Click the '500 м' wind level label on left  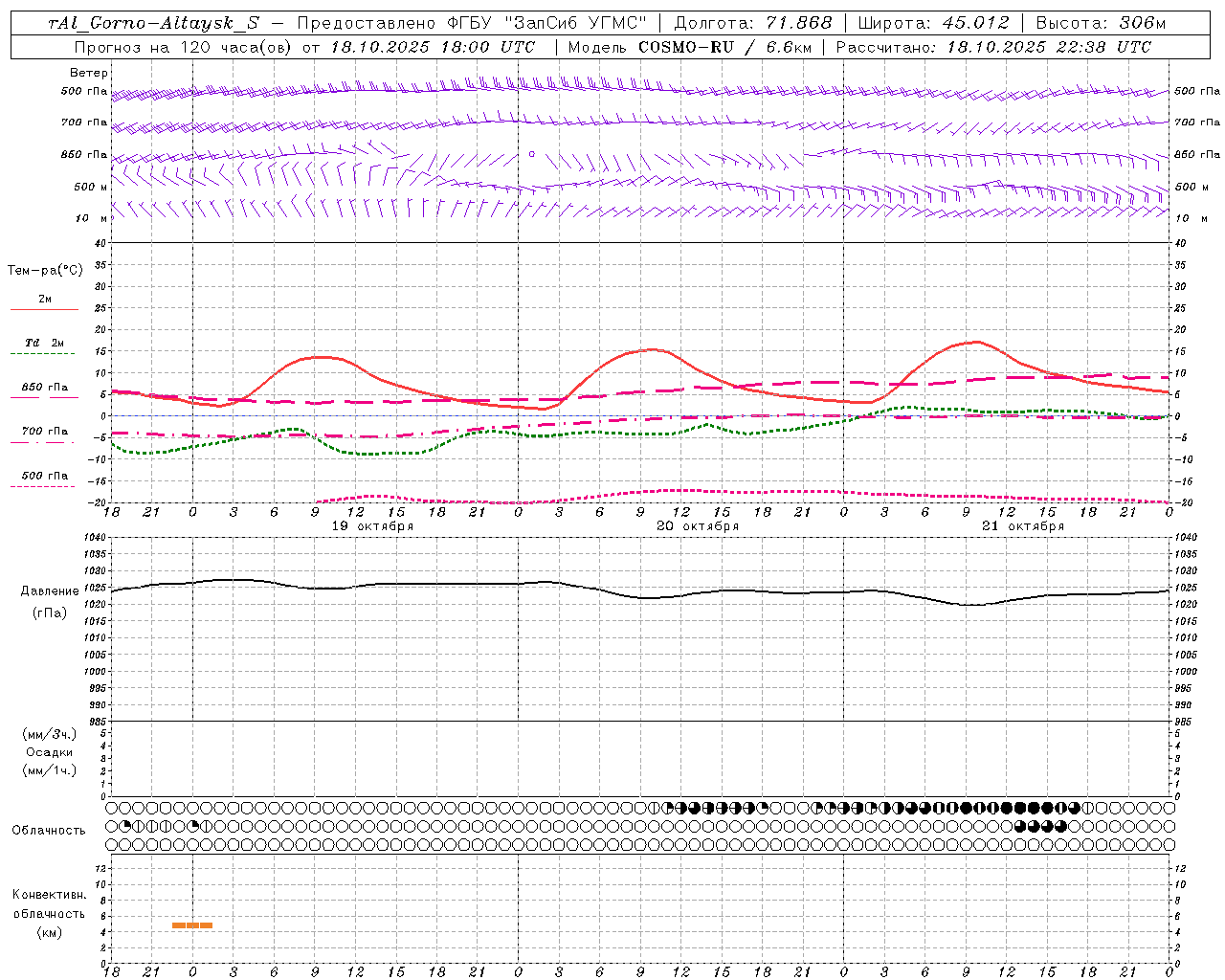[x=91, y=187]
